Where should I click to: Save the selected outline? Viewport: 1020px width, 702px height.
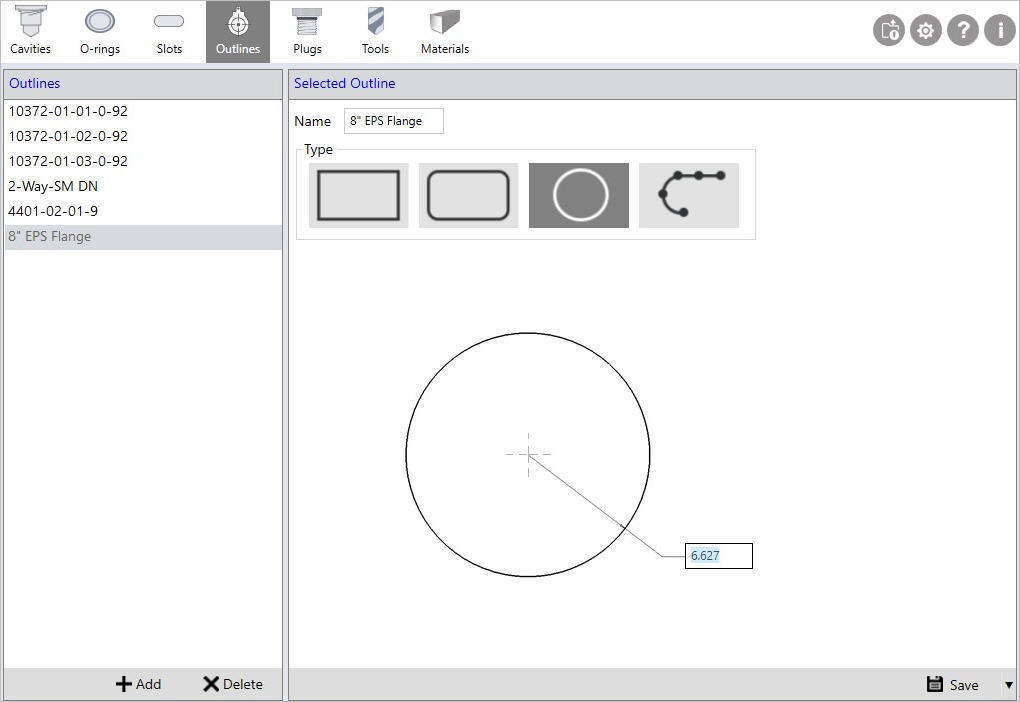952,684
